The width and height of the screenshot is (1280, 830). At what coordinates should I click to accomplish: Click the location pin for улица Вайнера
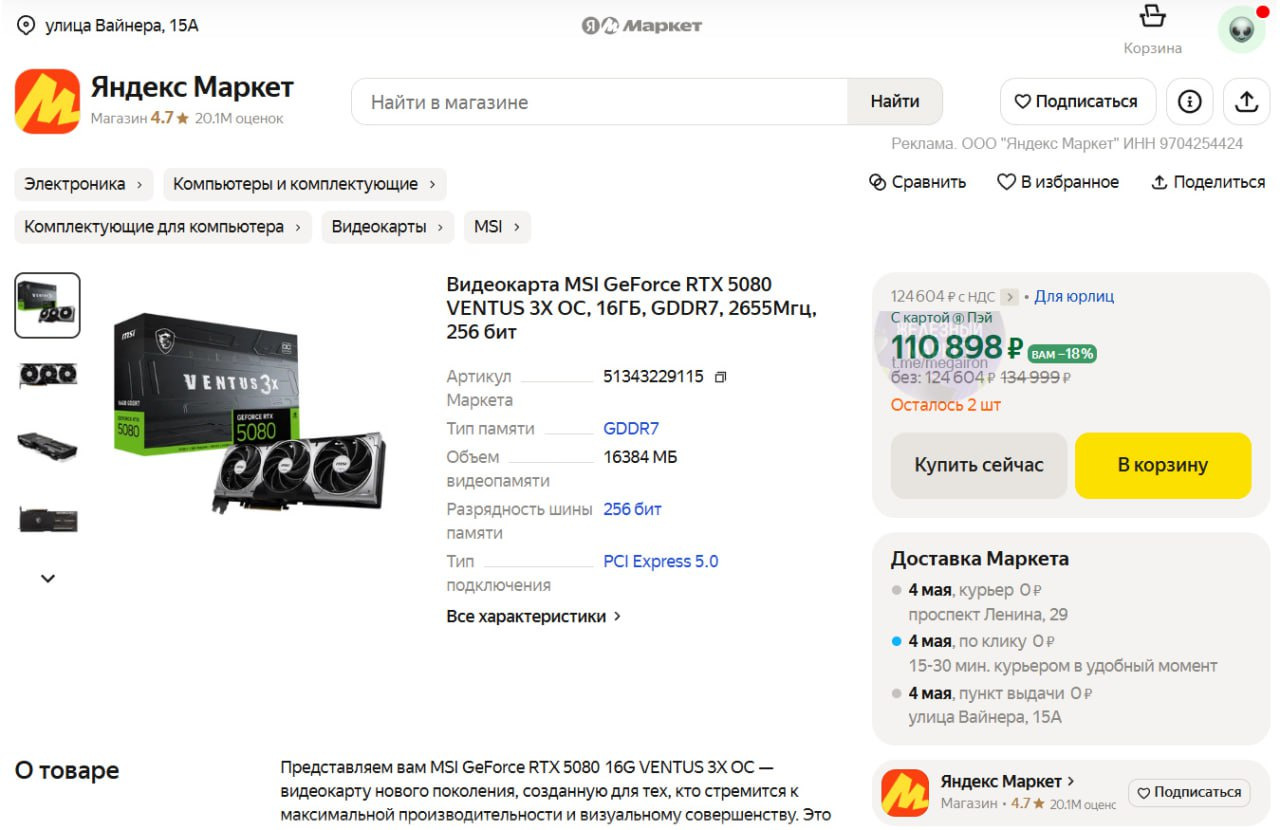pyautogui.click(x=26, y=25)
